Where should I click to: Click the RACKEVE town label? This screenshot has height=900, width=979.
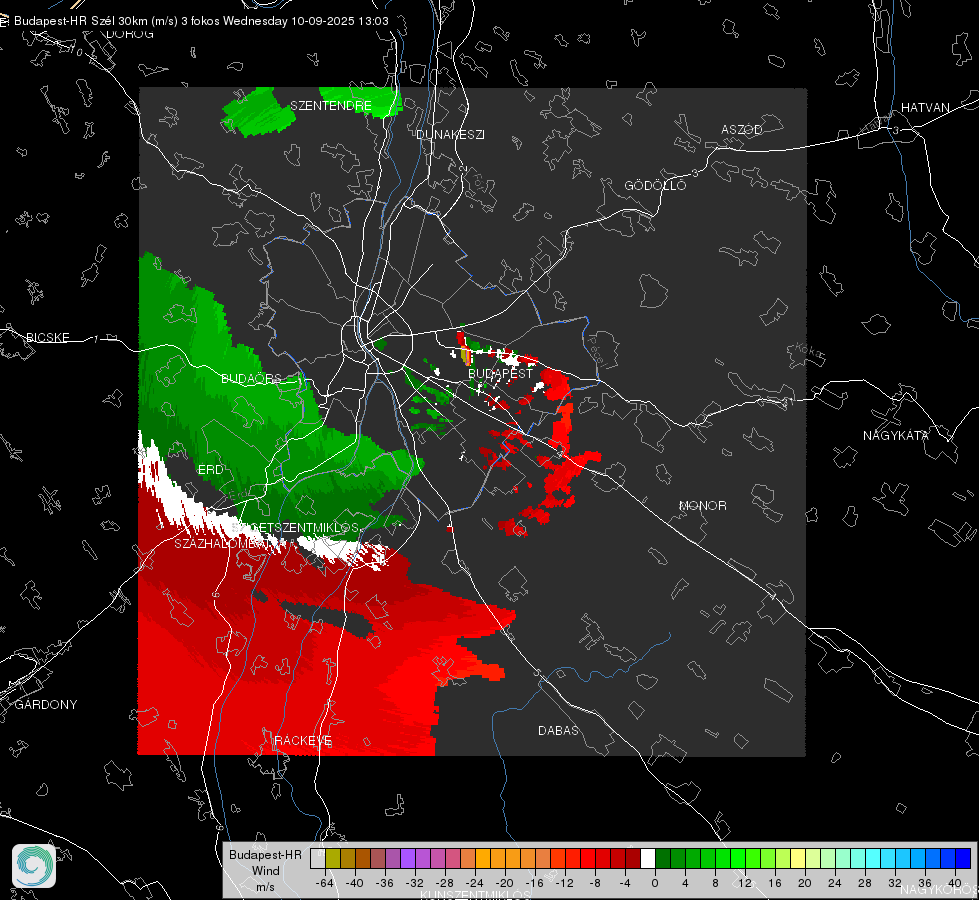coord(303,741)
